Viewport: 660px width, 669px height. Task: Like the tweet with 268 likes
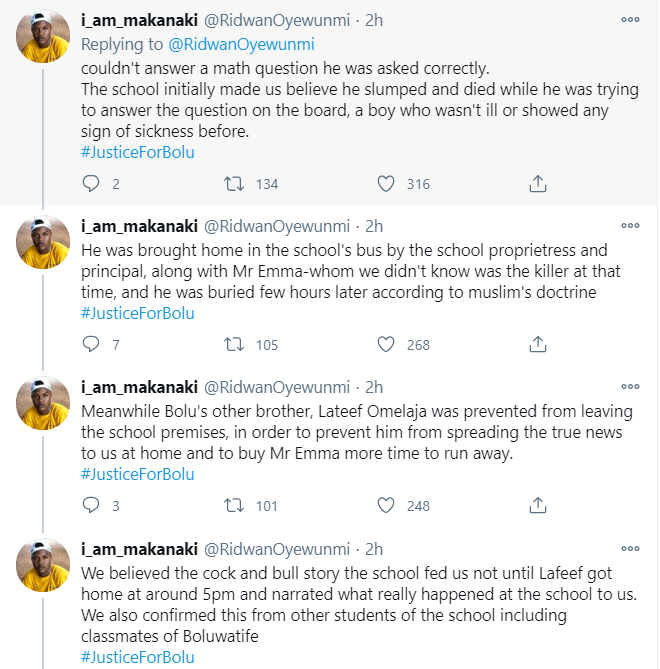click(x=387, y=344)
